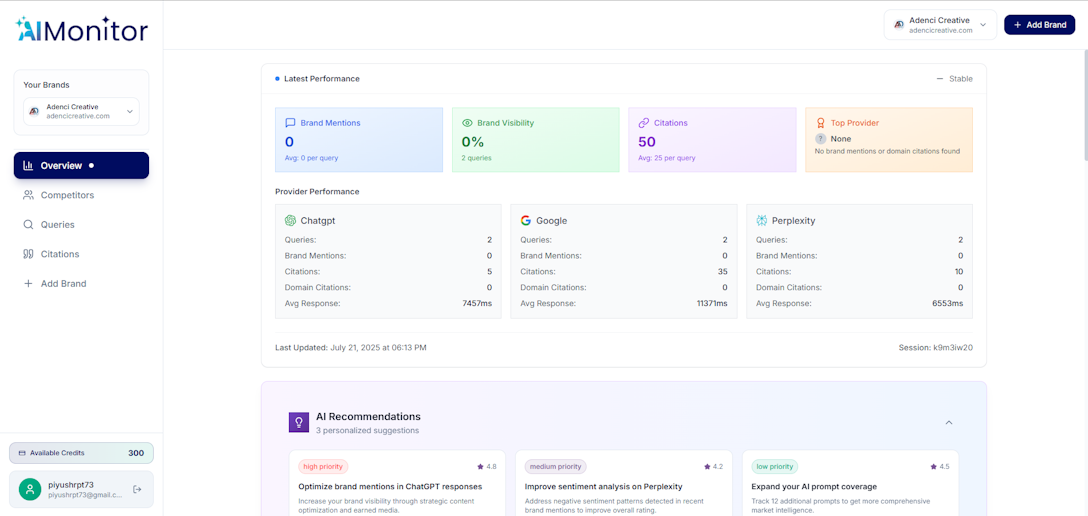1088x516 pixels.
Task: Click the 4.2 star rating
Action: (713, 467)
